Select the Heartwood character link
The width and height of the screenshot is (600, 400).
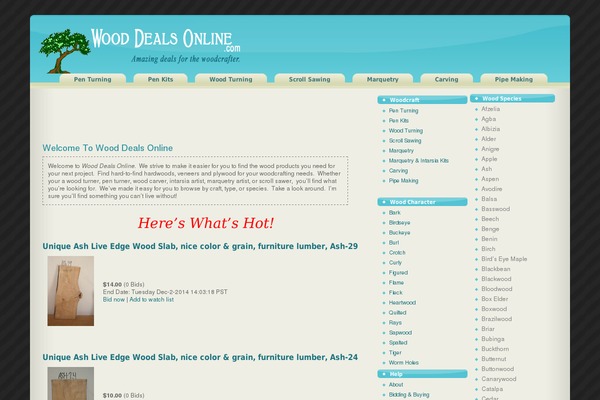click(402, 302)
